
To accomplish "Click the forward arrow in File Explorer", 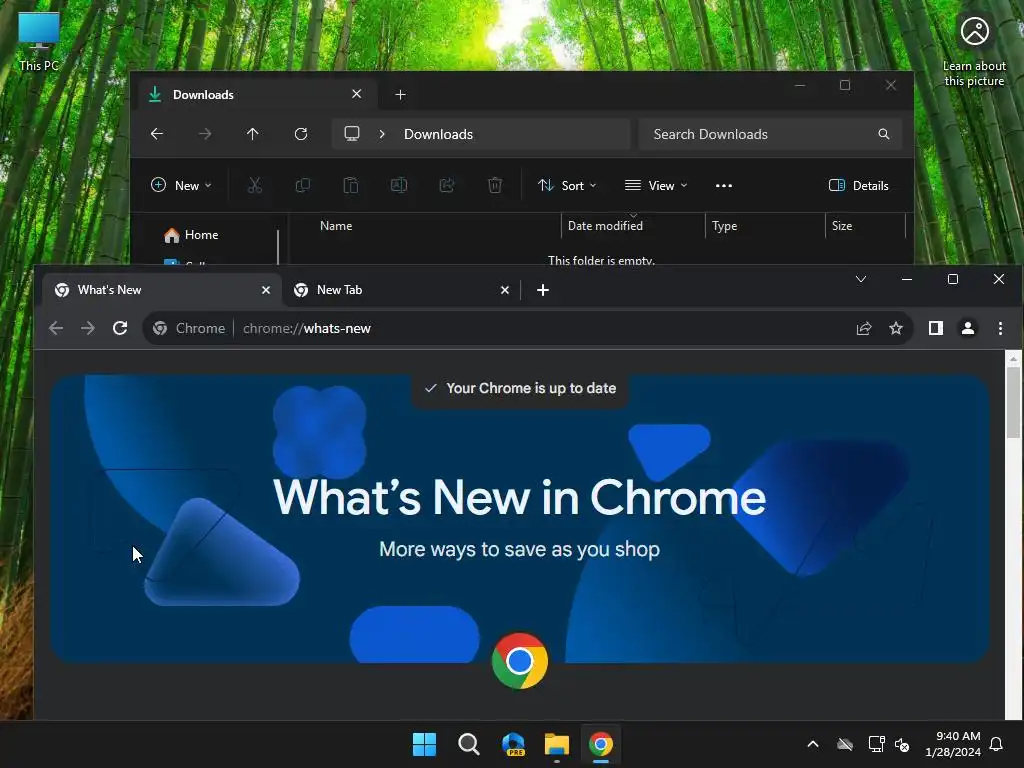I will (x=205, y=134).
